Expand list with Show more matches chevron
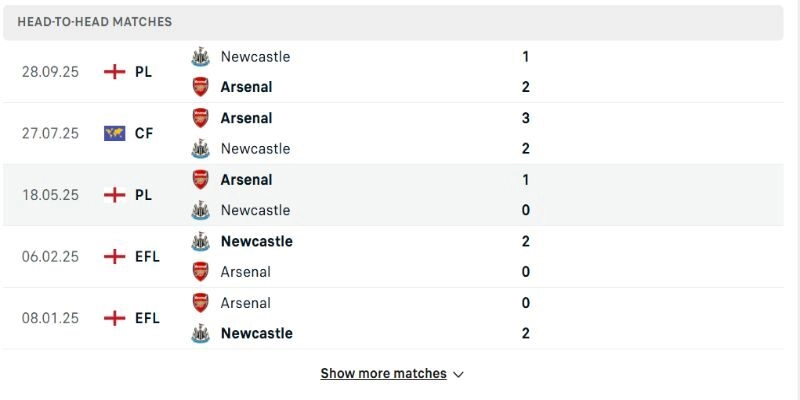Screen dimensions: 800x400 [458, 374]
